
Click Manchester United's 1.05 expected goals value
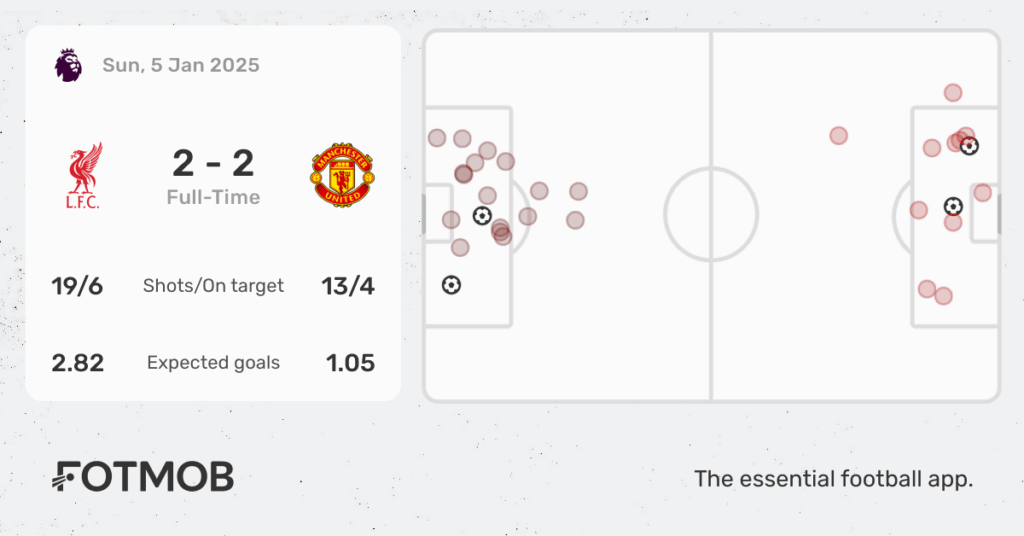tap(350, 363)
